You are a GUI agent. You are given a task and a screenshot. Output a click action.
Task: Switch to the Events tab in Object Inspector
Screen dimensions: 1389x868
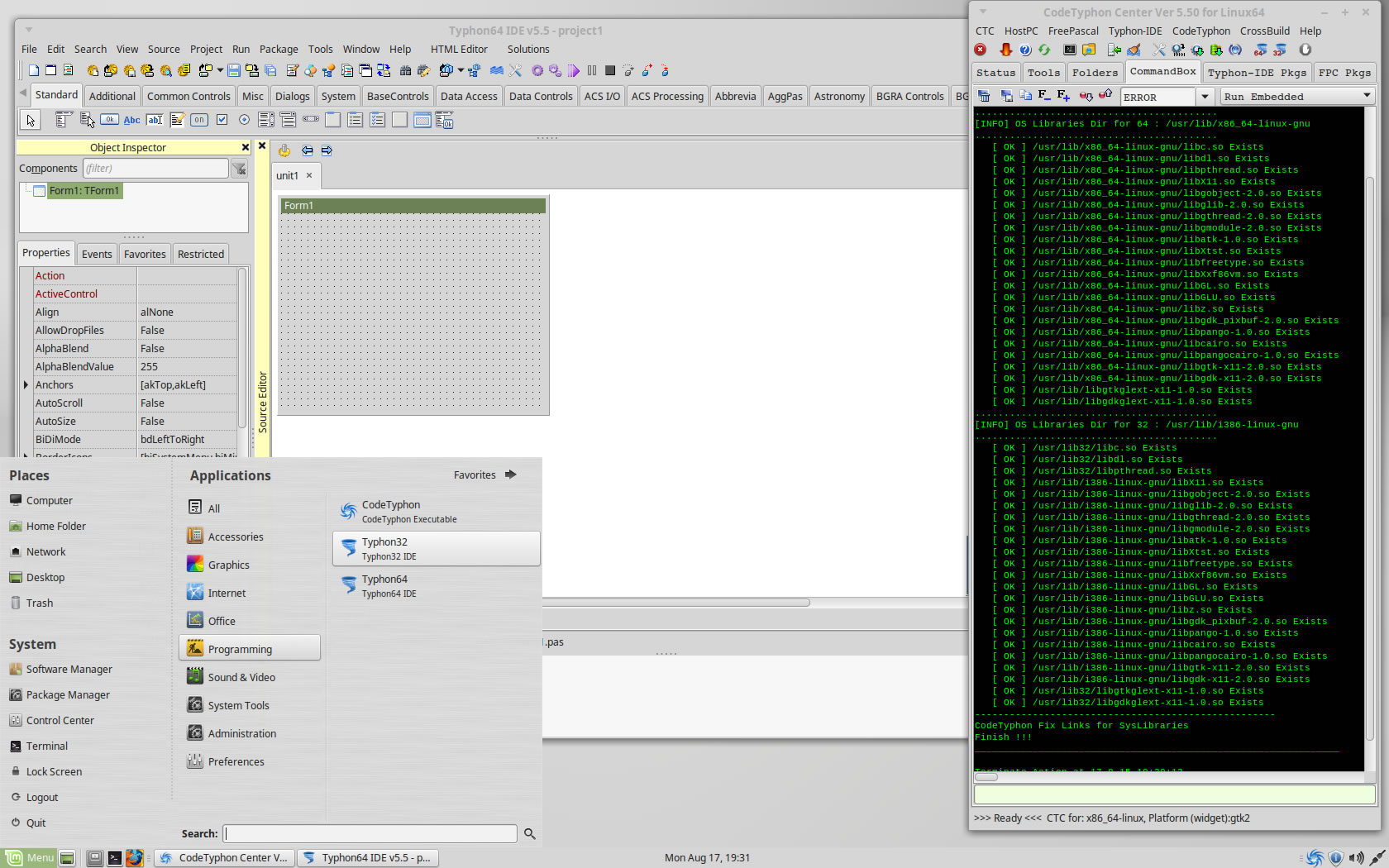click(x=97, y=254)
